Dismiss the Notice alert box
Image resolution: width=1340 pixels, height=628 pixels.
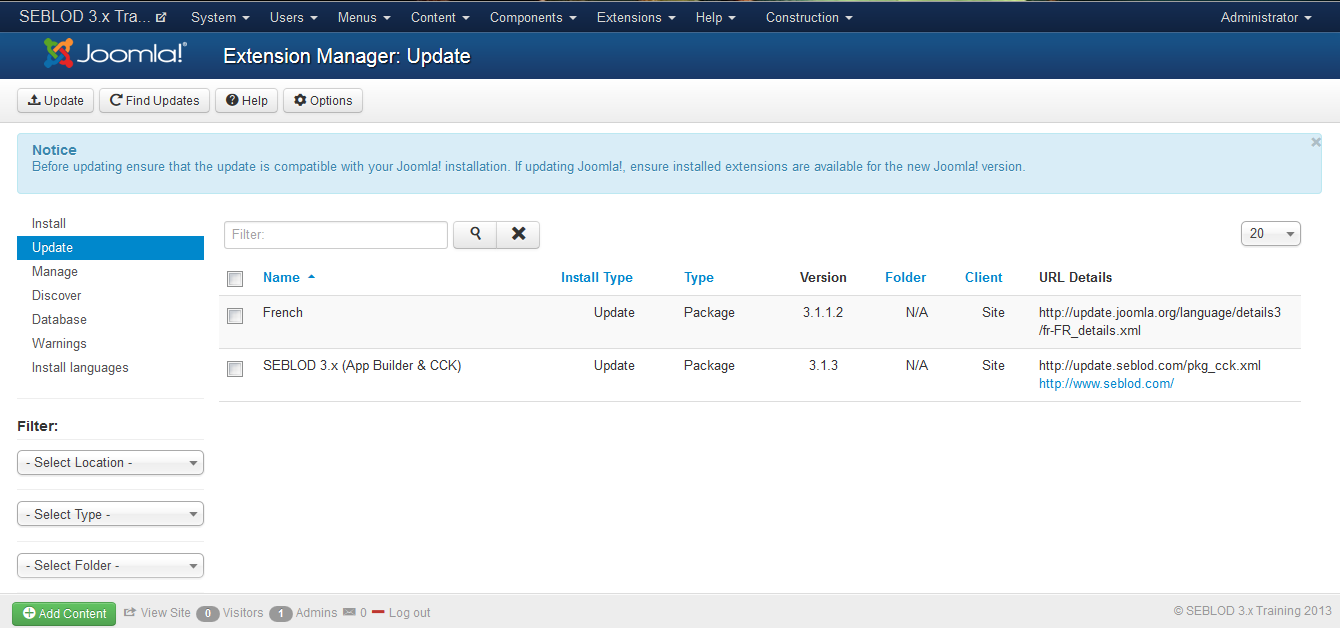pyautogui.click(x=1316, y=143)
